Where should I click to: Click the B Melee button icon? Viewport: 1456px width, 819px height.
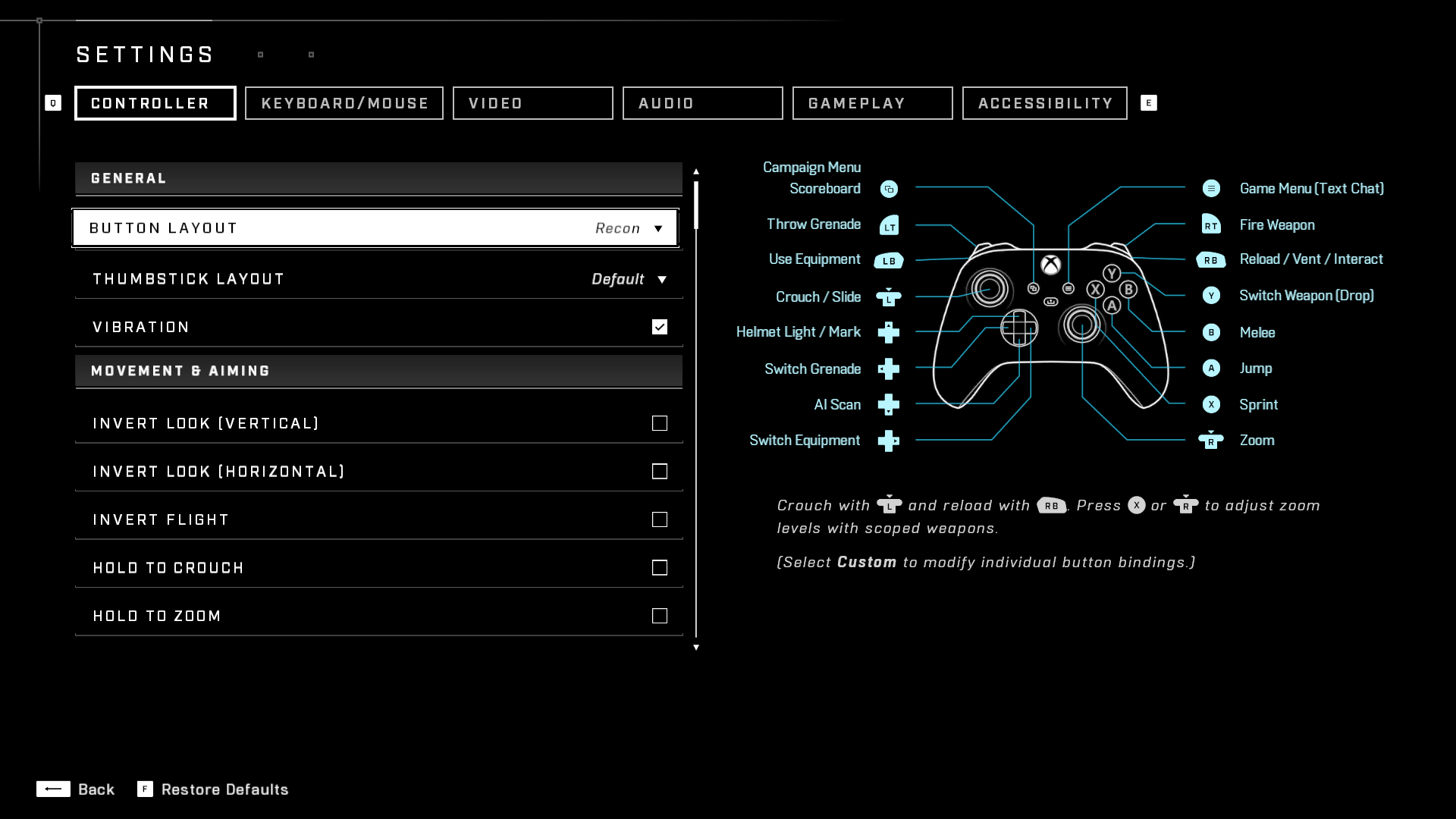[1211, 332]
